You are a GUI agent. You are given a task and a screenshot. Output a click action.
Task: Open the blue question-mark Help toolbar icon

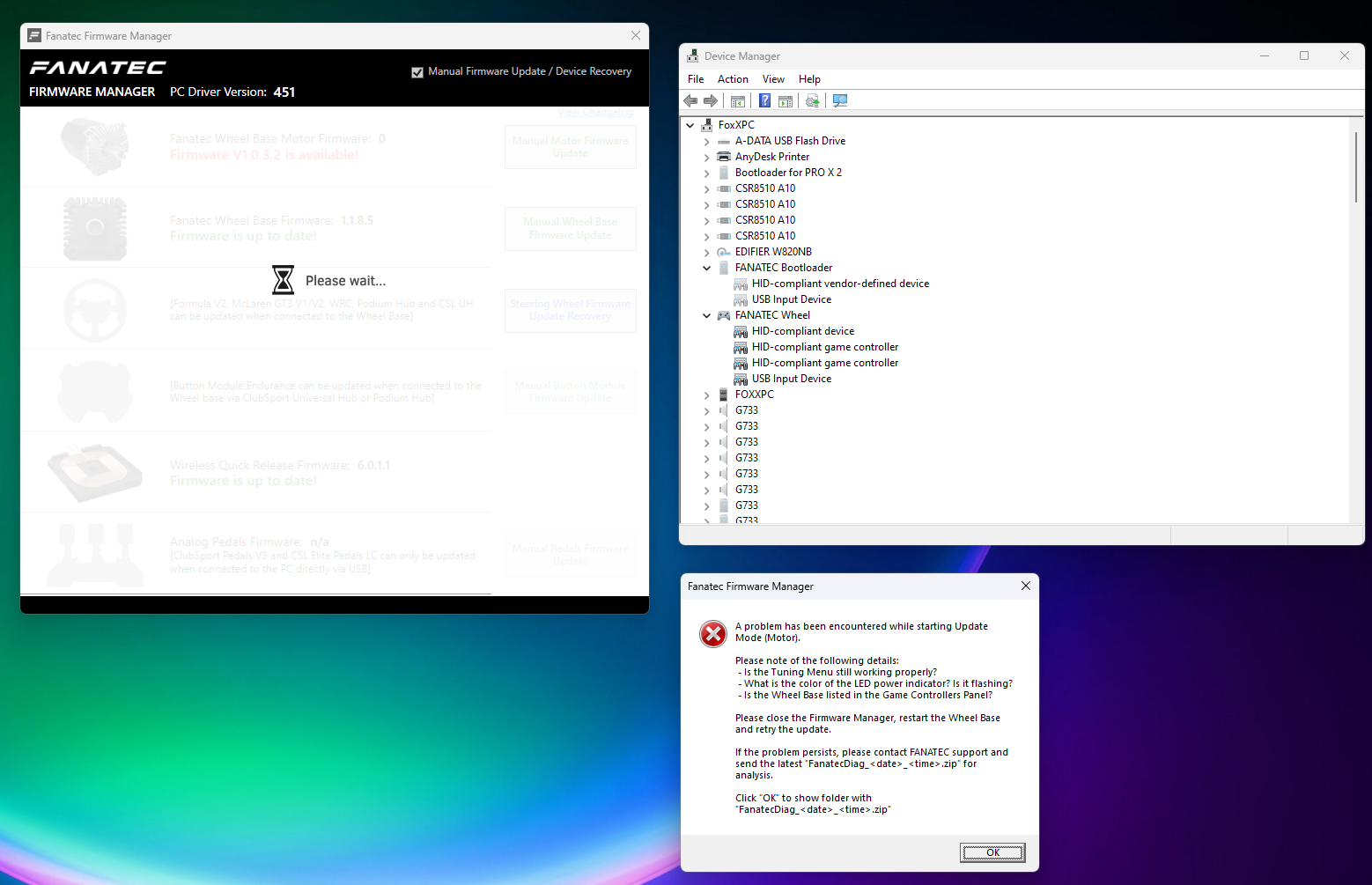(764, 101)
